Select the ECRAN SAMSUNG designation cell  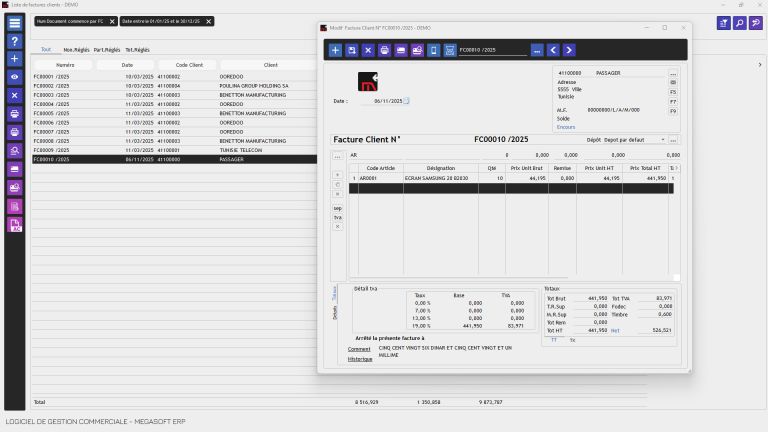(441, 178)
